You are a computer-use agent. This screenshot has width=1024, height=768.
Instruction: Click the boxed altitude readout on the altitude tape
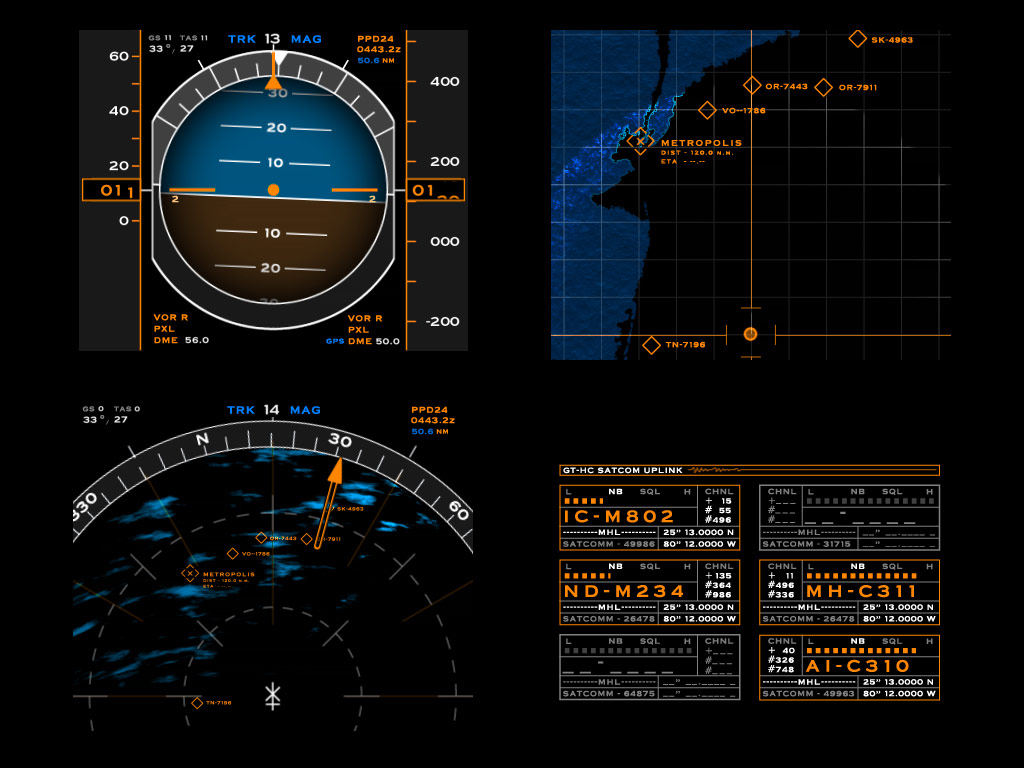[x=435, y=190]
